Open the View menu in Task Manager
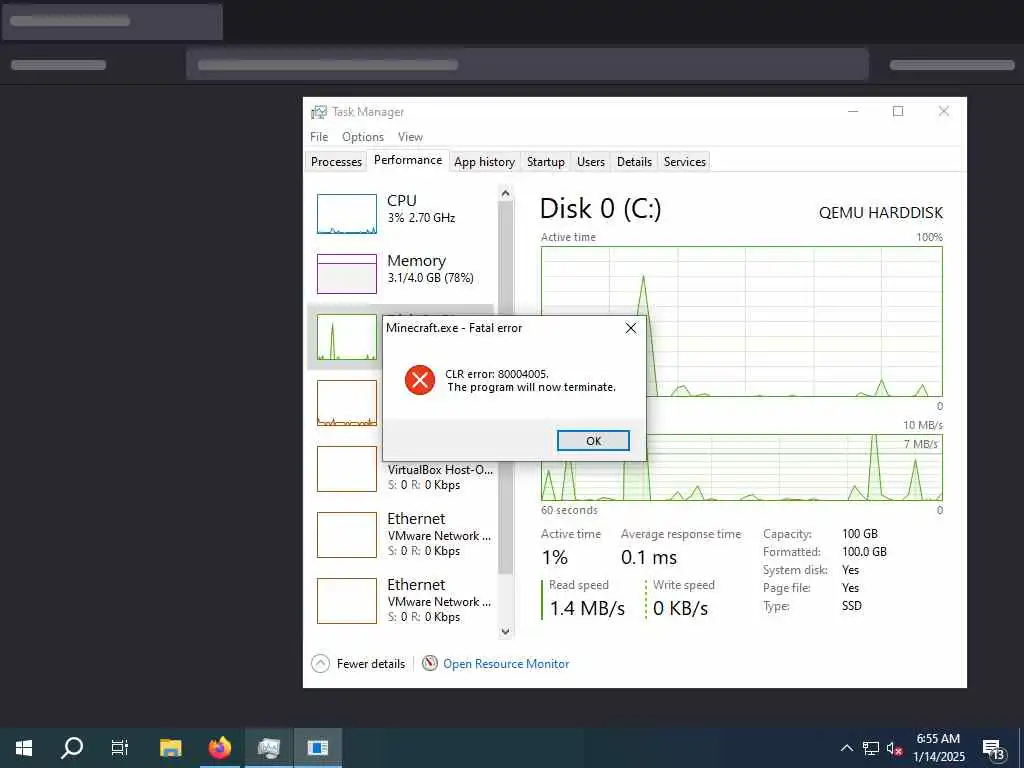The width and height of the screenshot is (1024, 768). [410, 136]
